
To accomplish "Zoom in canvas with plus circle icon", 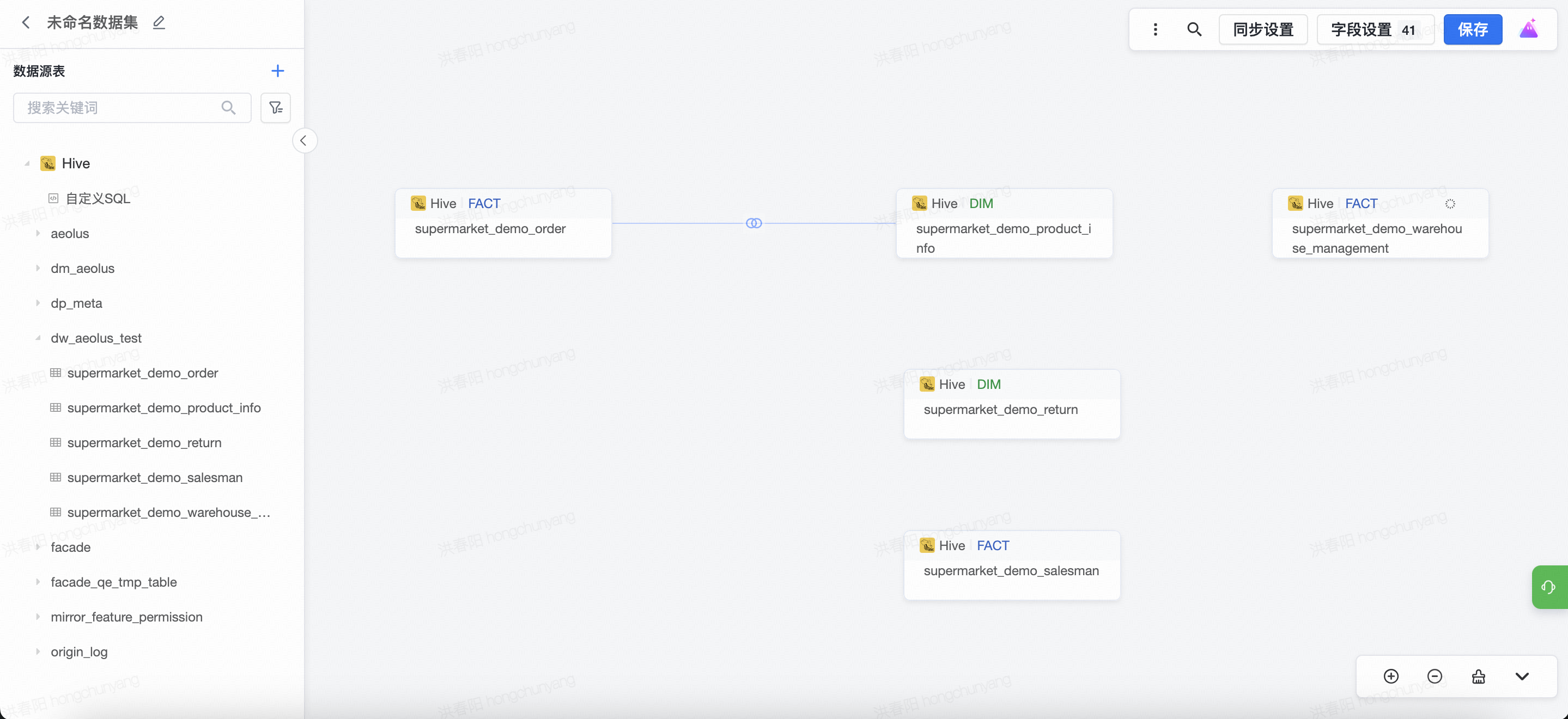I will point(1391,677).
